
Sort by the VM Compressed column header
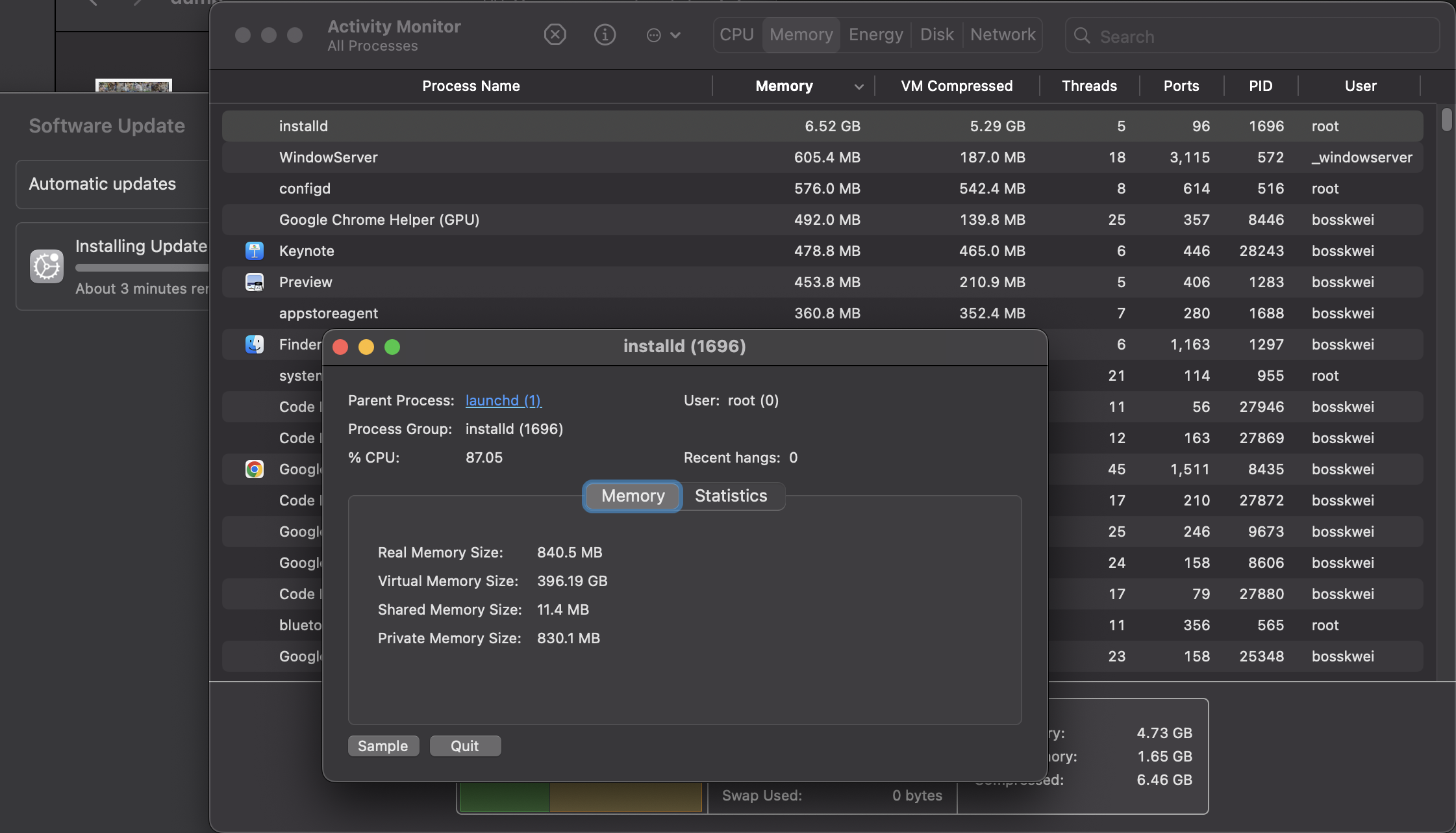tap(956, 86)
